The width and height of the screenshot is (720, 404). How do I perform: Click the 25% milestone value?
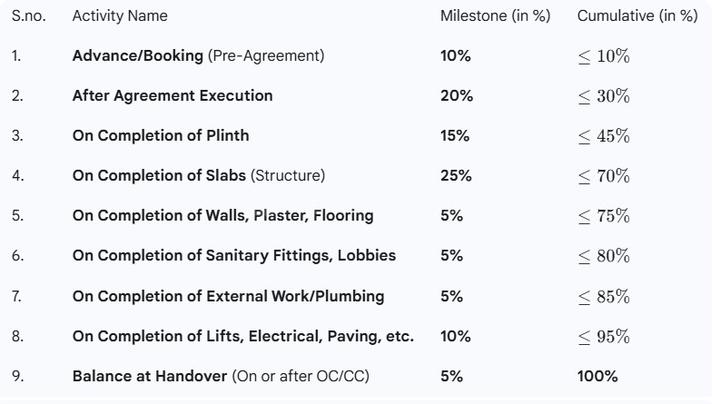pyautogui.click(x=456, y=176)
